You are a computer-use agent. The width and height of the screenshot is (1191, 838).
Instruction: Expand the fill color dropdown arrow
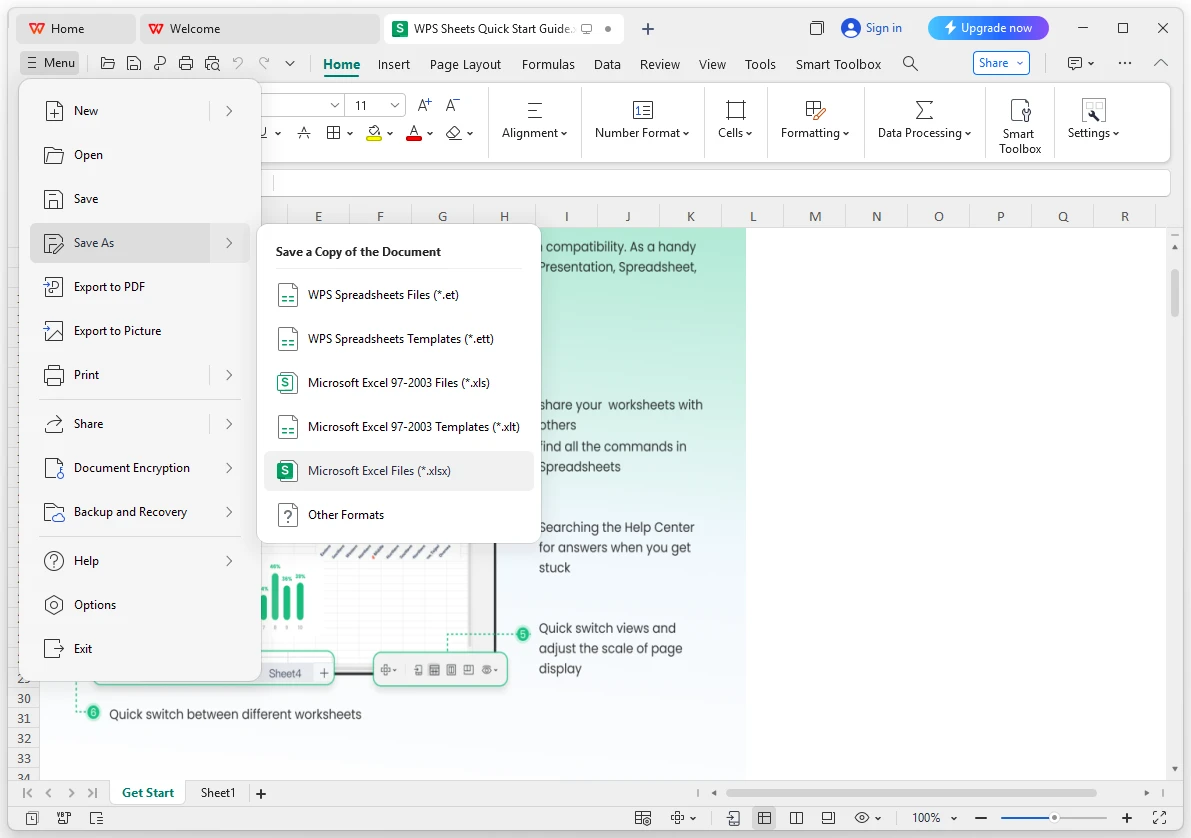tap(390, 134)
